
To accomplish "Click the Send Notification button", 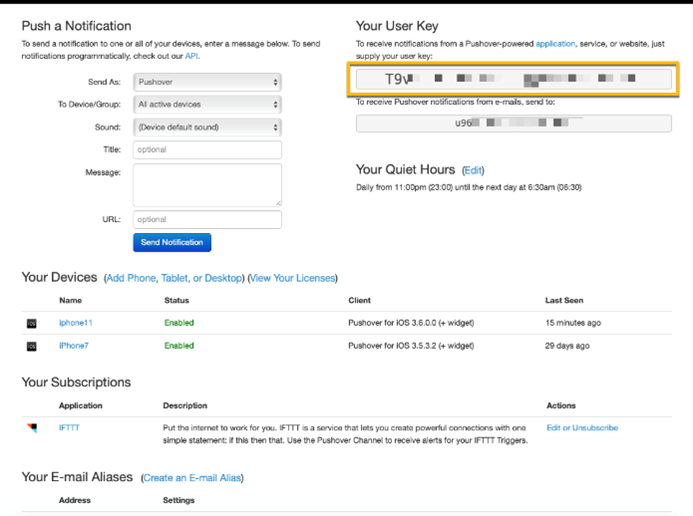I will tap(172, 243).
